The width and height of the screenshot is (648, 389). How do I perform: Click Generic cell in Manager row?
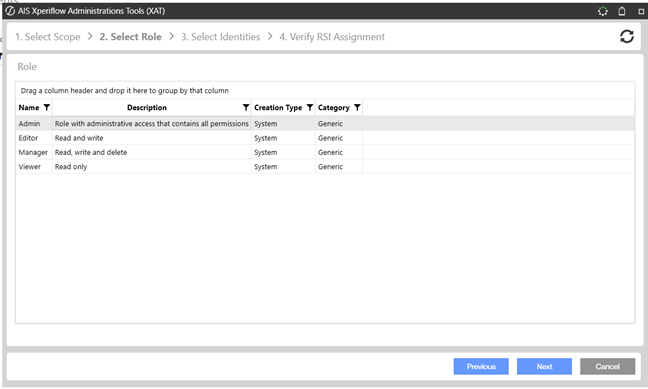(x=339, y=153)
